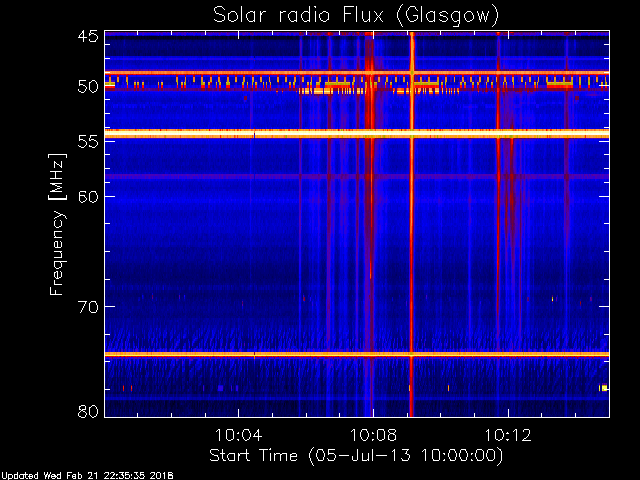Click the 45 frequency tick label
The width and height of the screenshot is (640, 480).
point(88,36)
